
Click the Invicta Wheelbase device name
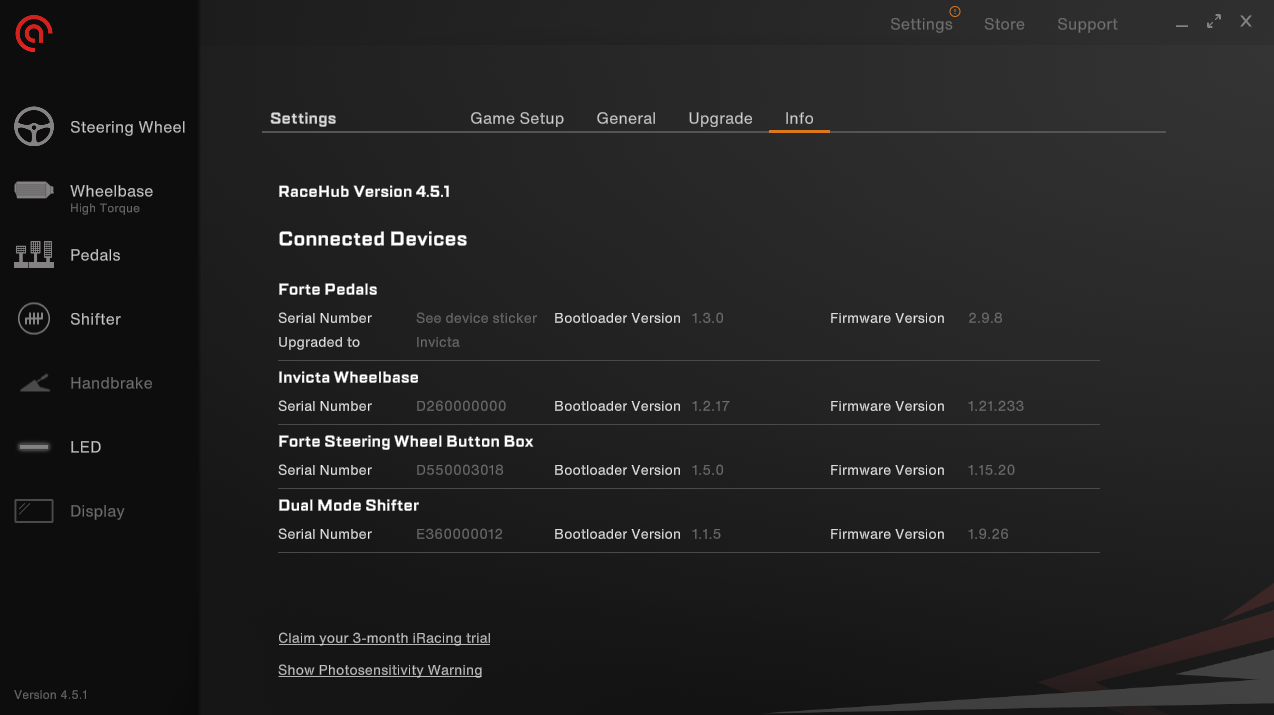pyautogui.click(x=348, y=377)
